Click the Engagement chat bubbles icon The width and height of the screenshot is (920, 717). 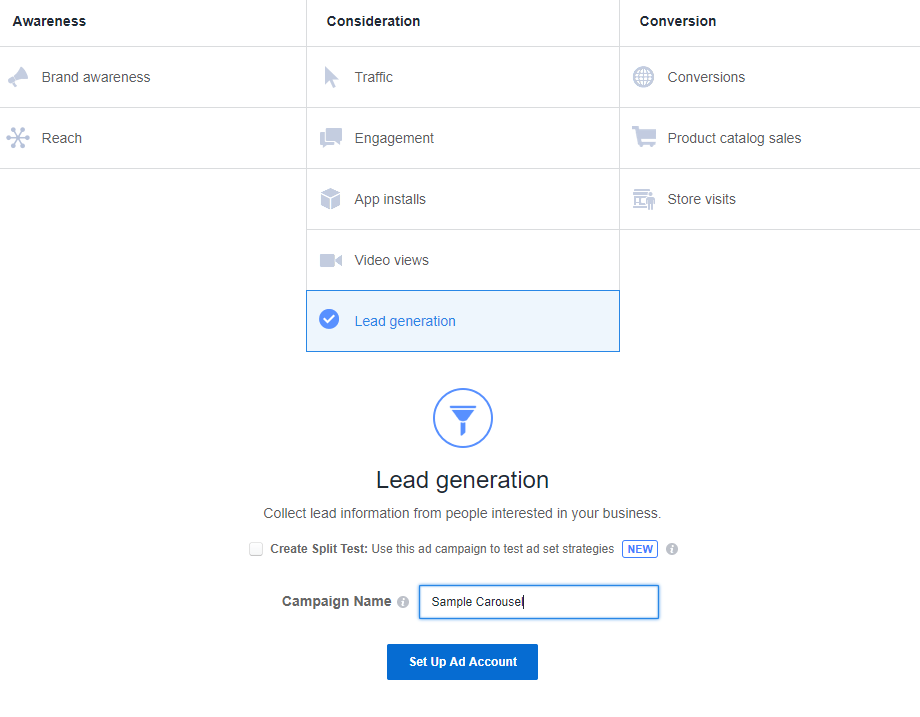pos(331,138)
